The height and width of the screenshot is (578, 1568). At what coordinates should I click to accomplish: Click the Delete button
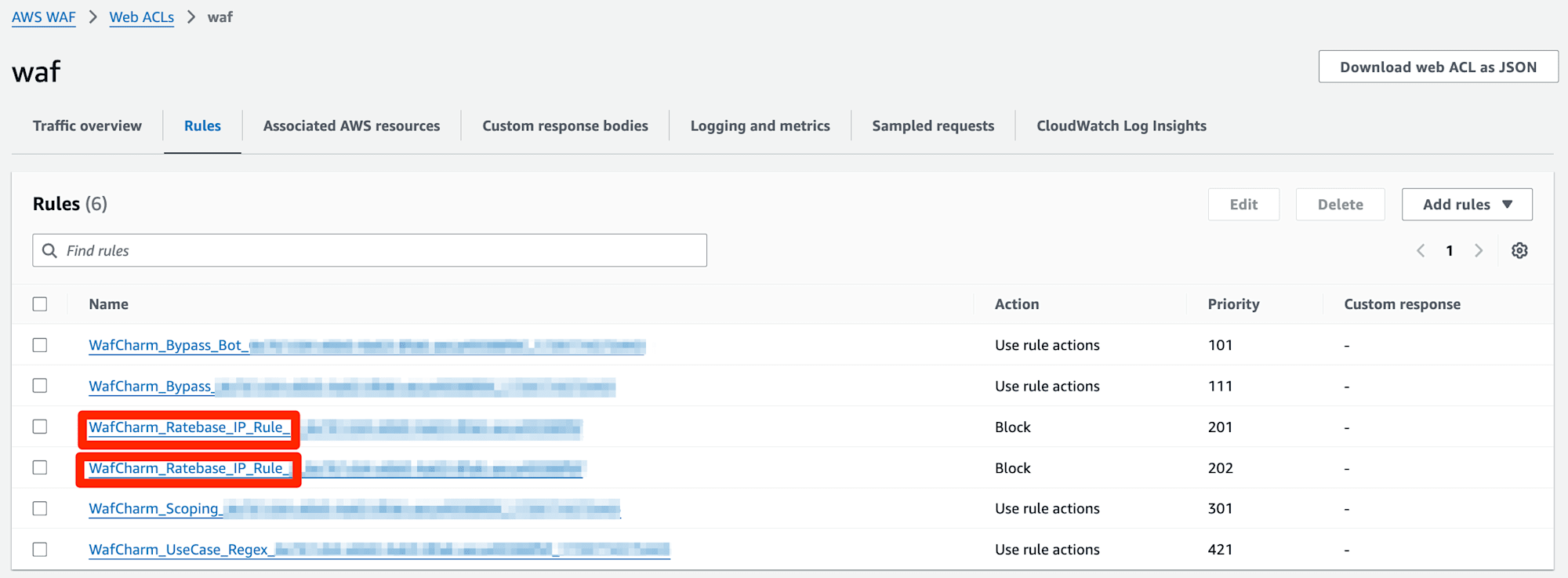[1340, 204]
